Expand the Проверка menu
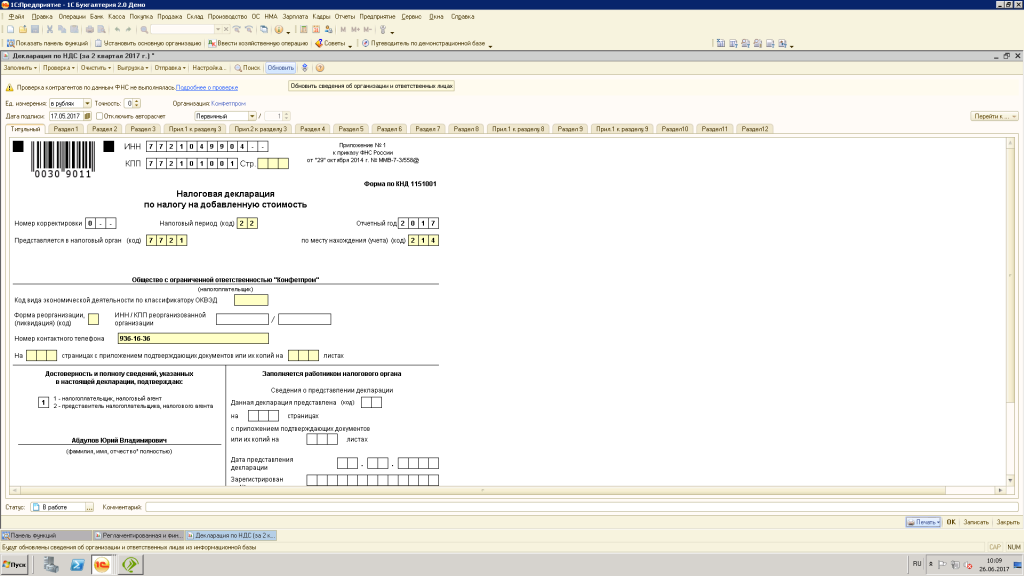Image resolution: width=1024 pixels, height=576 pixels. (x=59, y=68)
